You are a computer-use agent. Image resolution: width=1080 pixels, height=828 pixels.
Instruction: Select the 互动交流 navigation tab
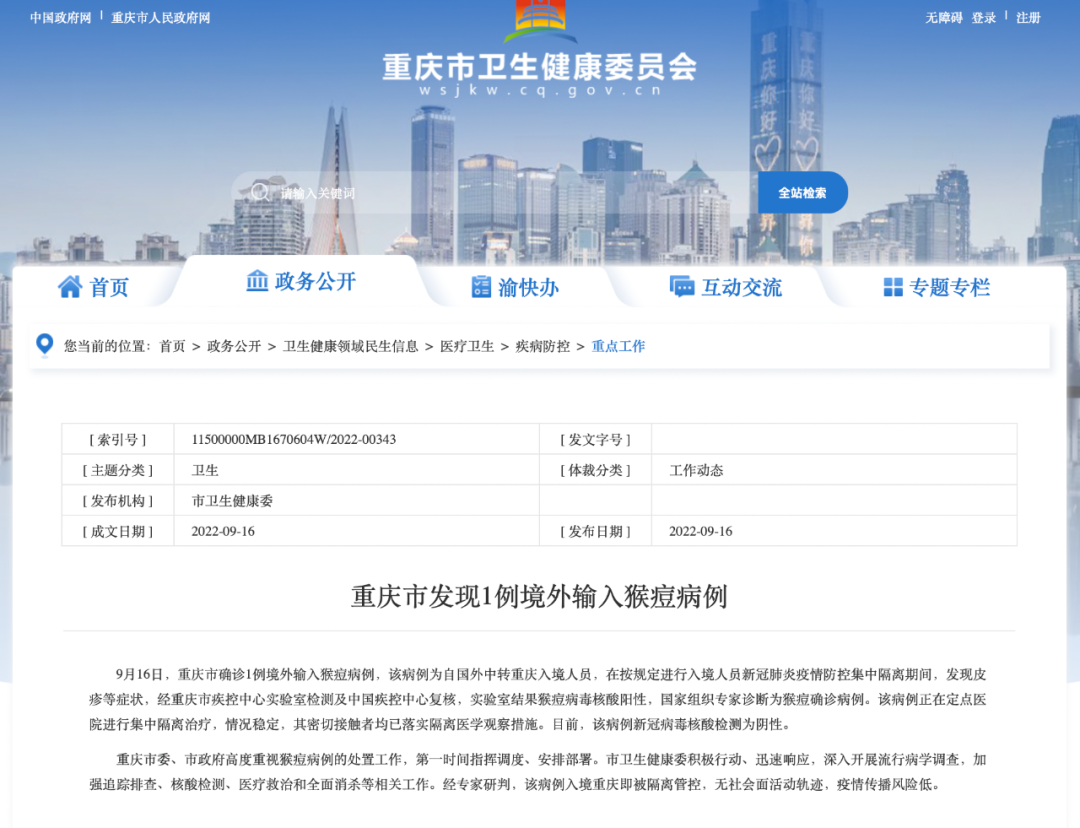726,287
